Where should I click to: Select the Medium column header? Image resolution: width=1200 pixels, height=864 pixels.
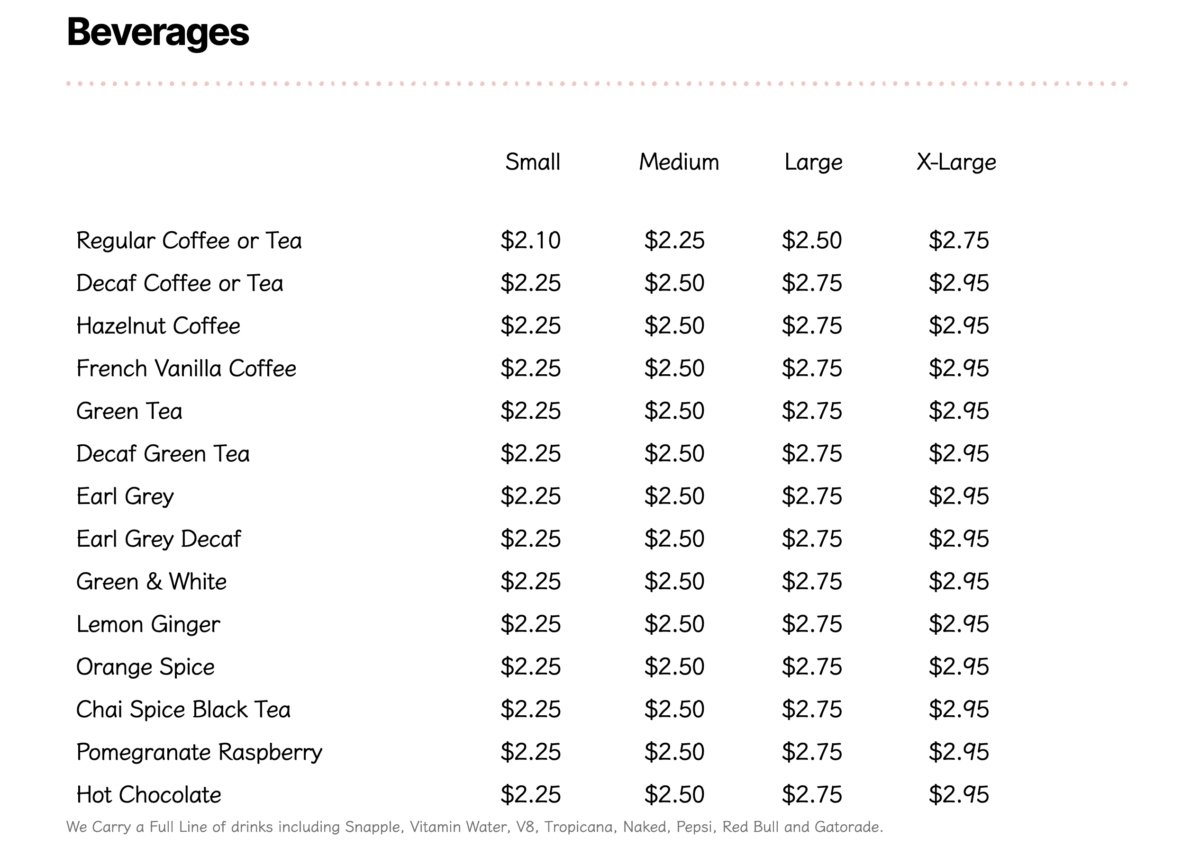678,162
